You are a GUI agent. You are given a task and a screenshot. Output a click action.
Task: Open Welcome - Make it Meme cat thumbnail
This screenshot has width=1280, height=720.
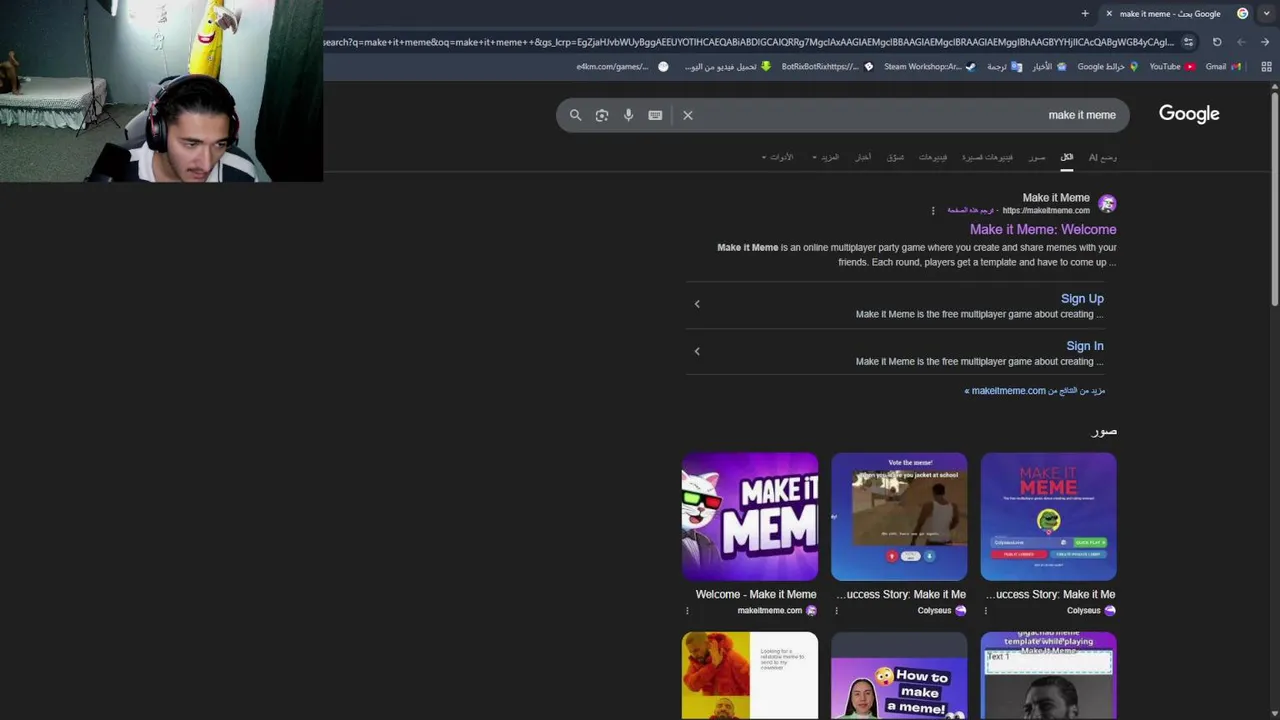point(750,516)
